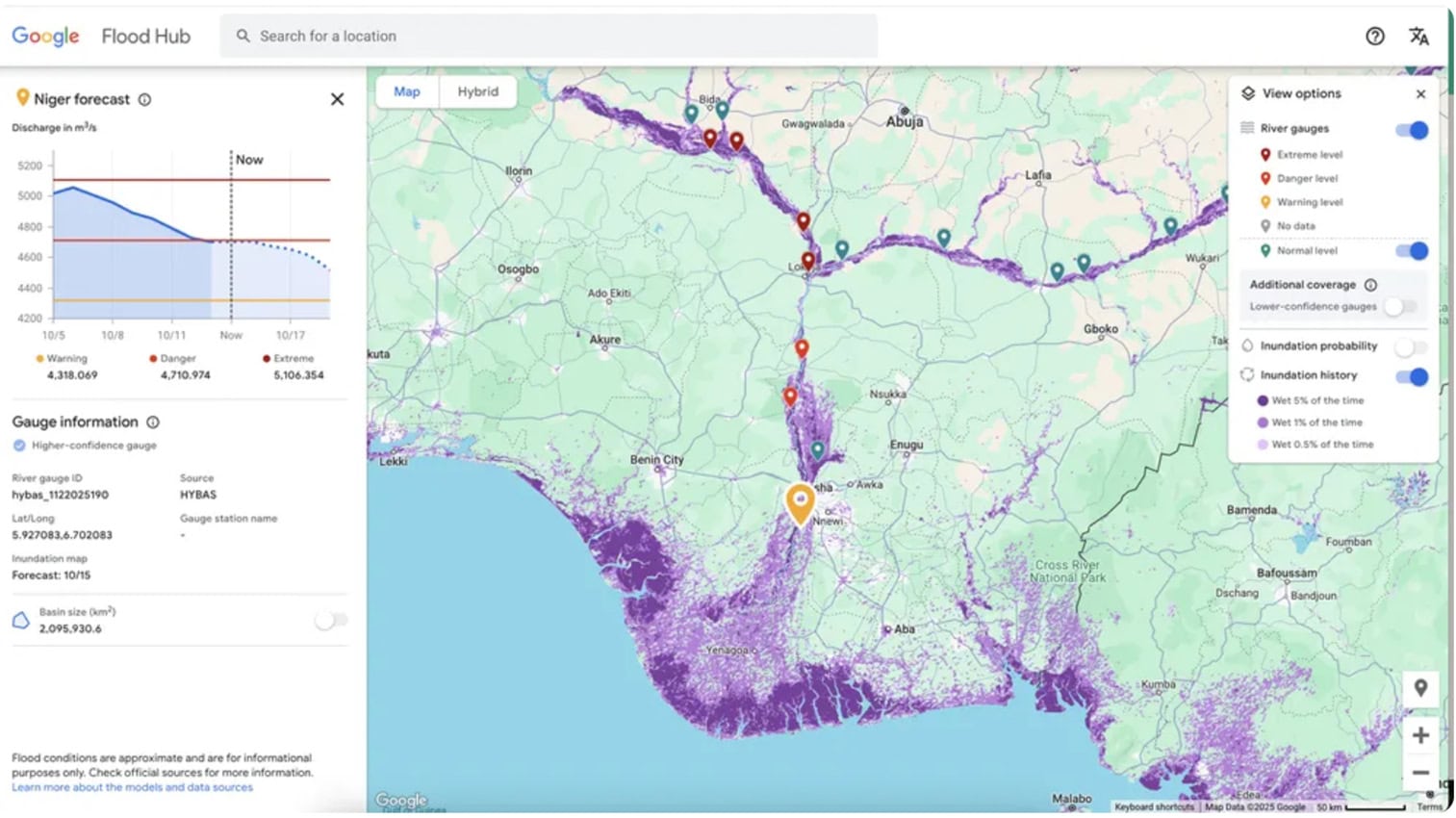Click the Niger forecast info icon

144,99
